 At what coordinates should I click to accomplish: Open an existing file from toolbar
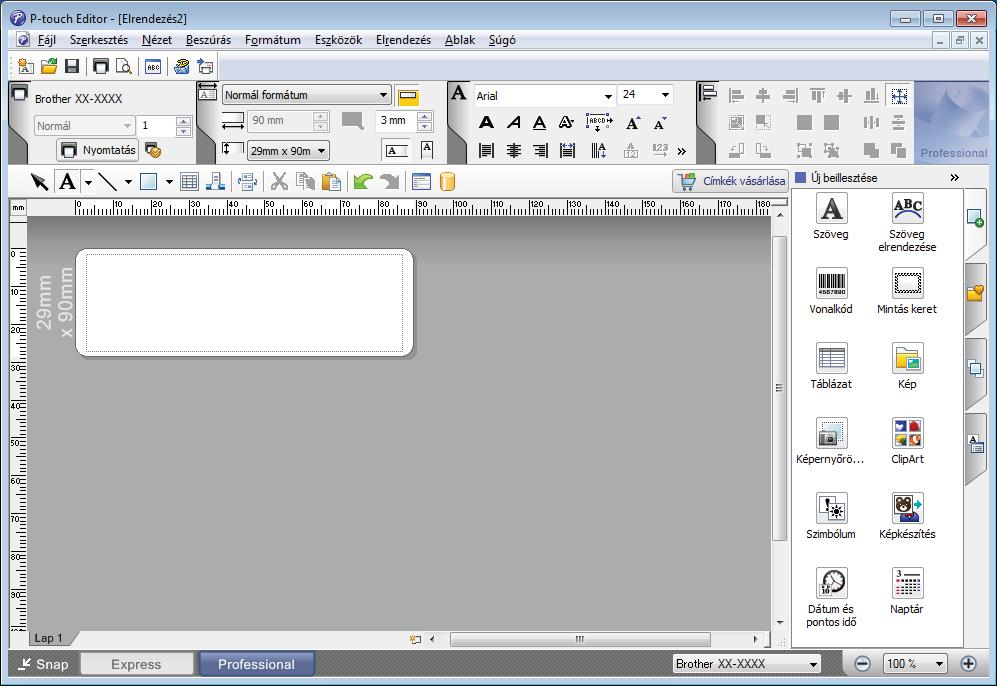click(x=49, y=66)
